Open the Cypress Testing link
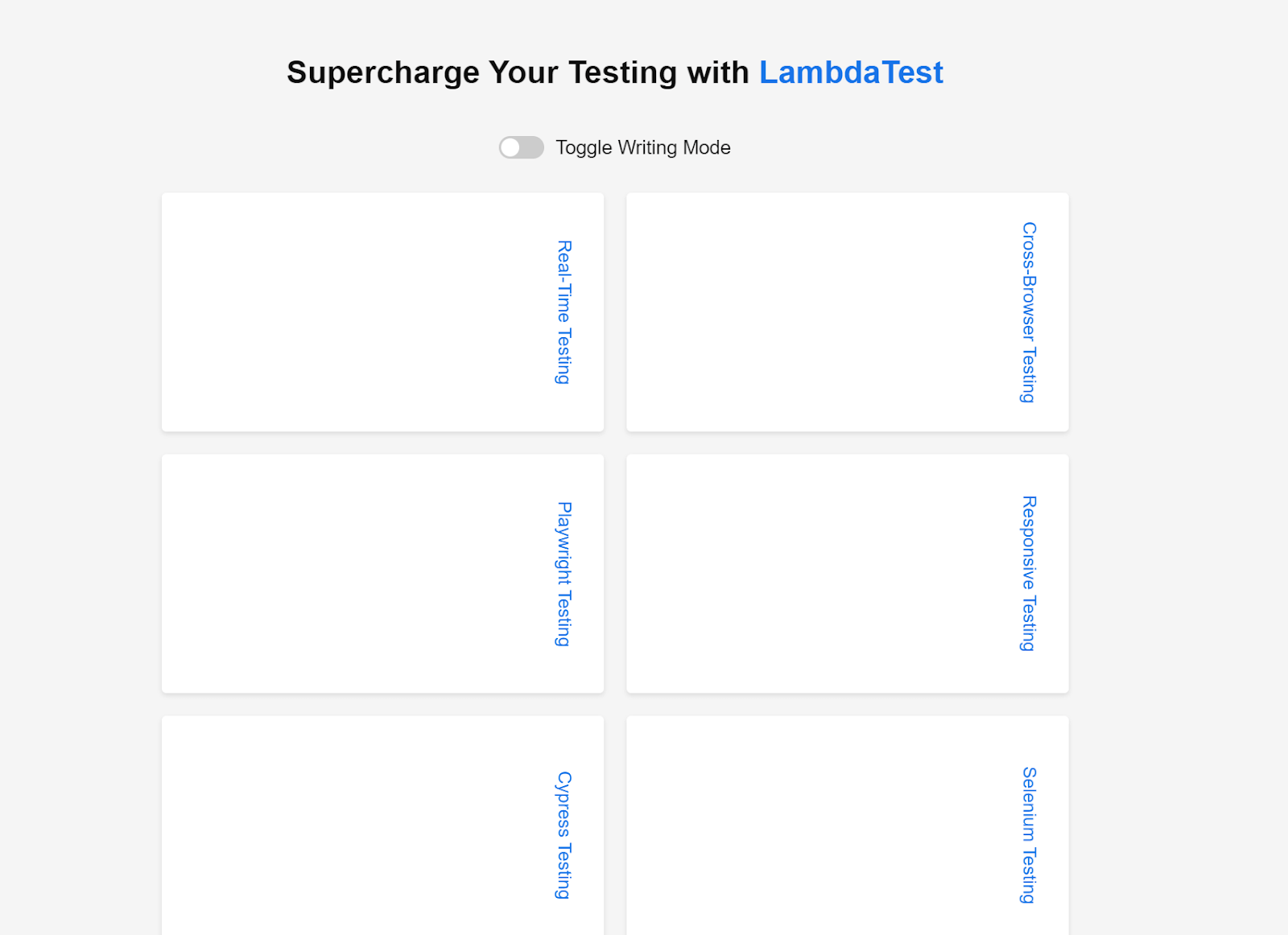The width and height of the screenshot is (1288, 935). click(564, 835)
